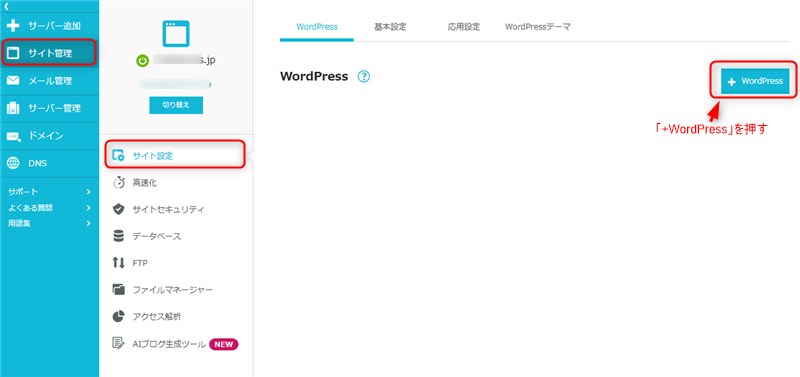
Task: Expand the サポート submenu
Action: pos(49,192)
